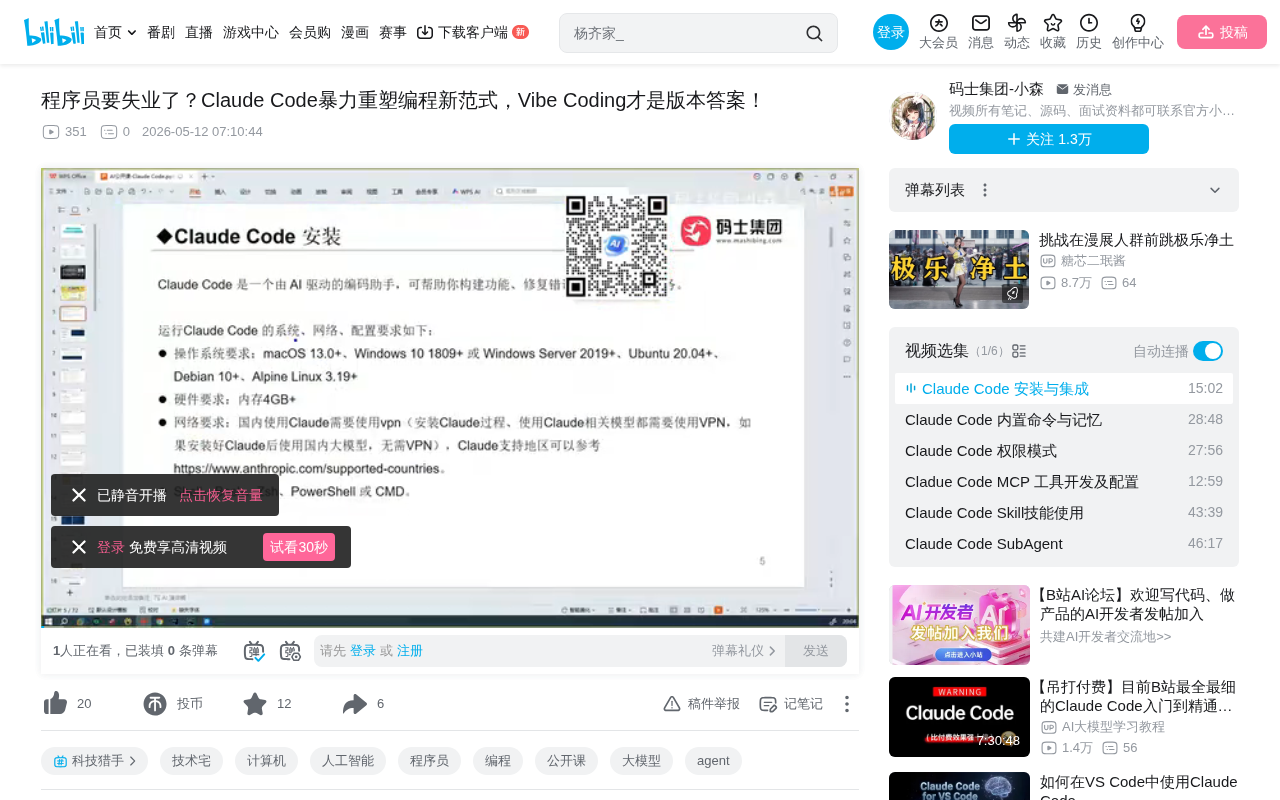1280x800 pixels.
Task: Click the pink 投稿 upload button
Action: (x=1222, y=32)
